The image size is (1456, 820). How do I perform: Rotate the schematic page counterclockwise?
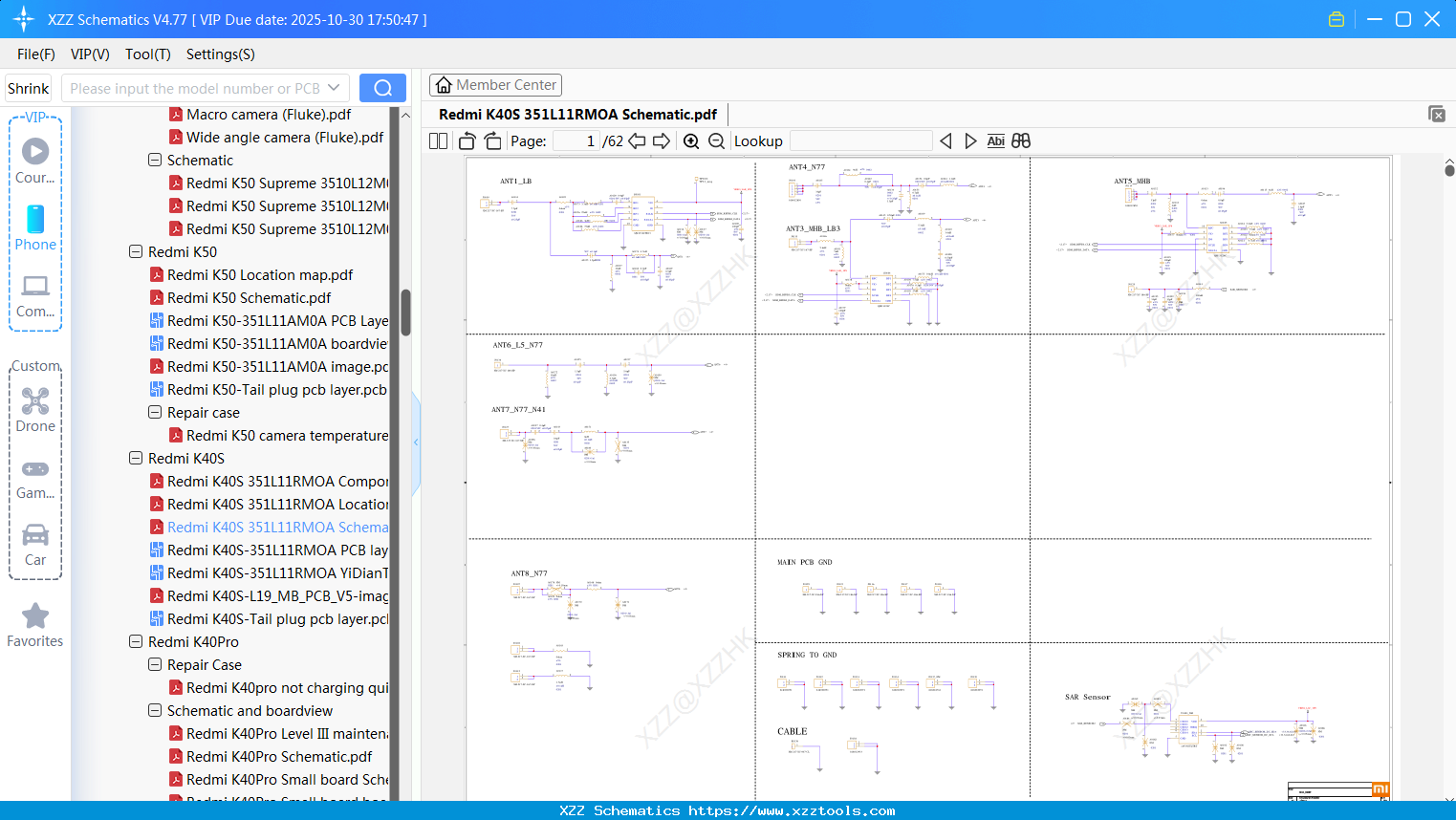click(466, 140)
